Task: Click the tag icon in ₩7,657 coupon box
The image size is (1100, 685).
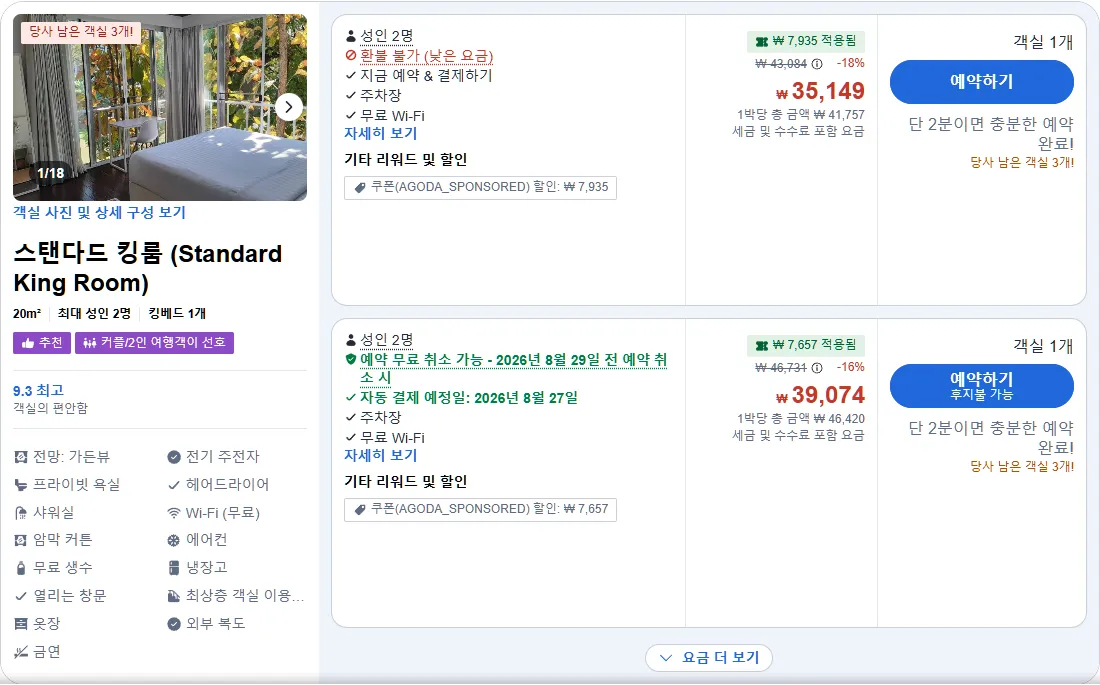Action: [360, 509]
